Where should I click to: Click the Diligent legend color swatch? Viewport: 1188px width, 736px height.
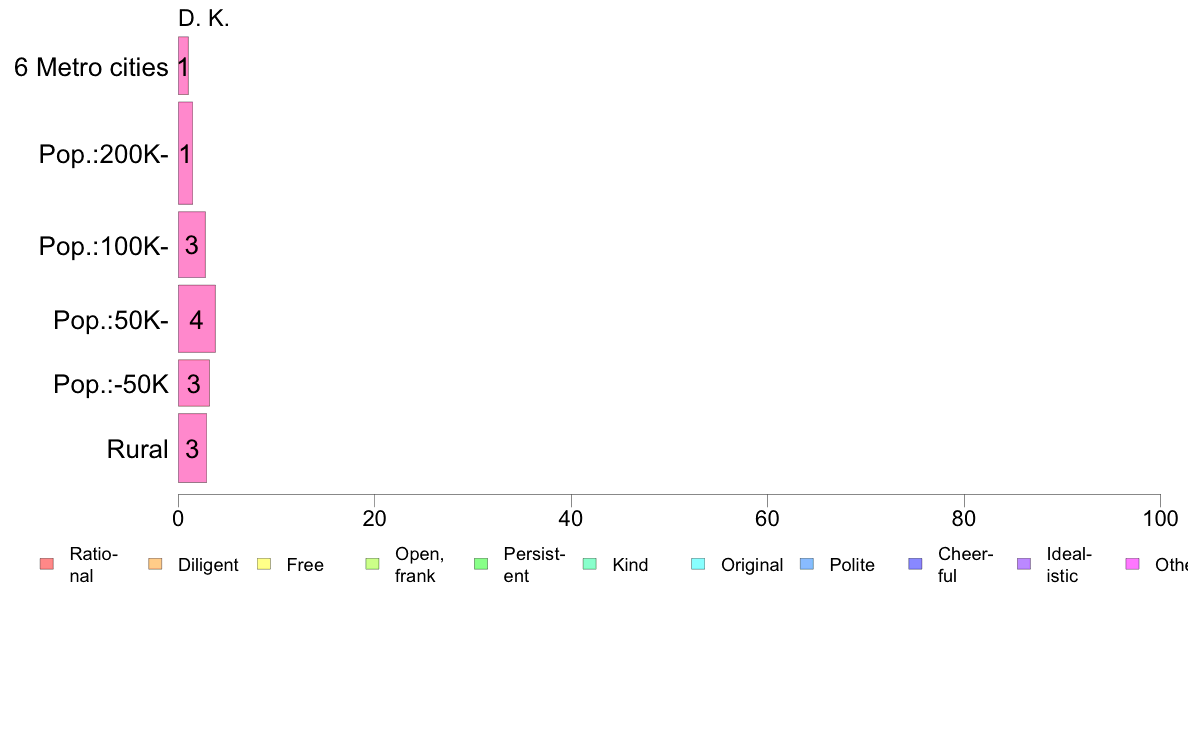[x=155, y=564]
